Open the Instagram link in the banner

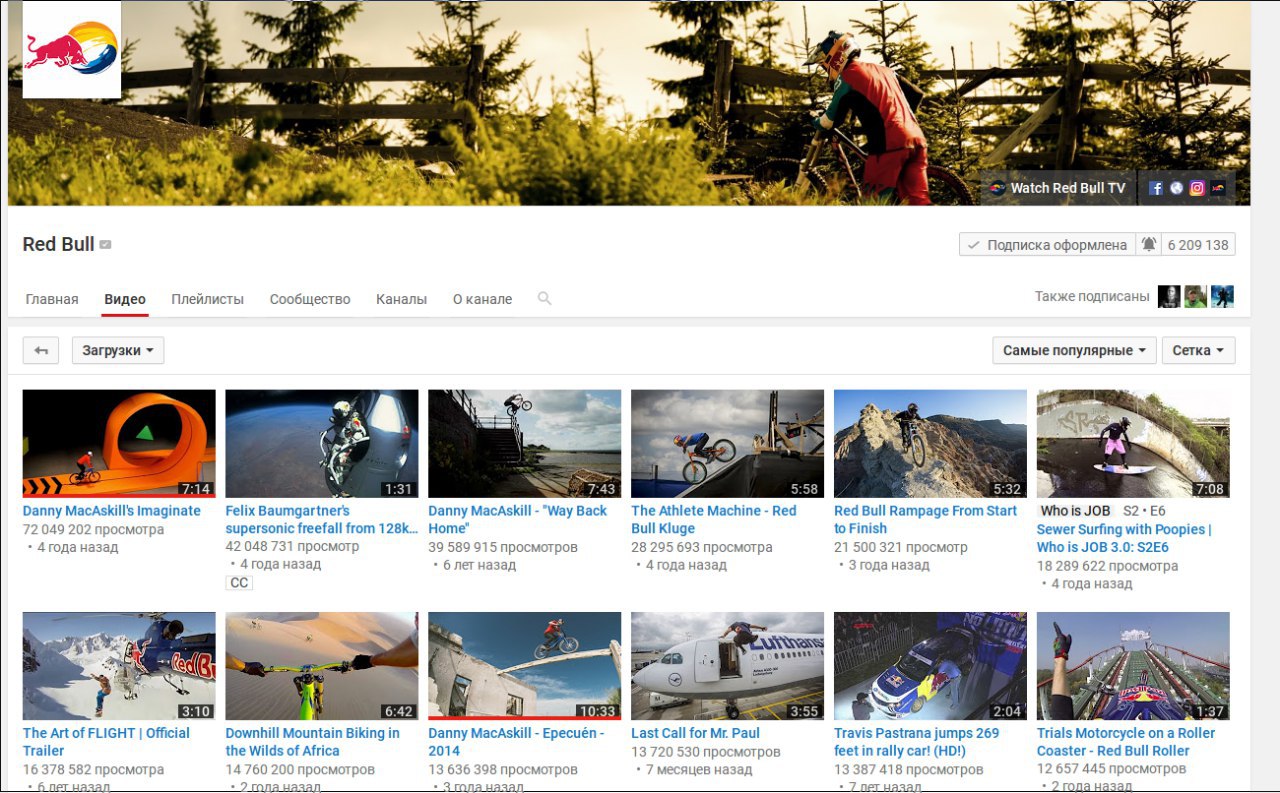click(1196, 188)
